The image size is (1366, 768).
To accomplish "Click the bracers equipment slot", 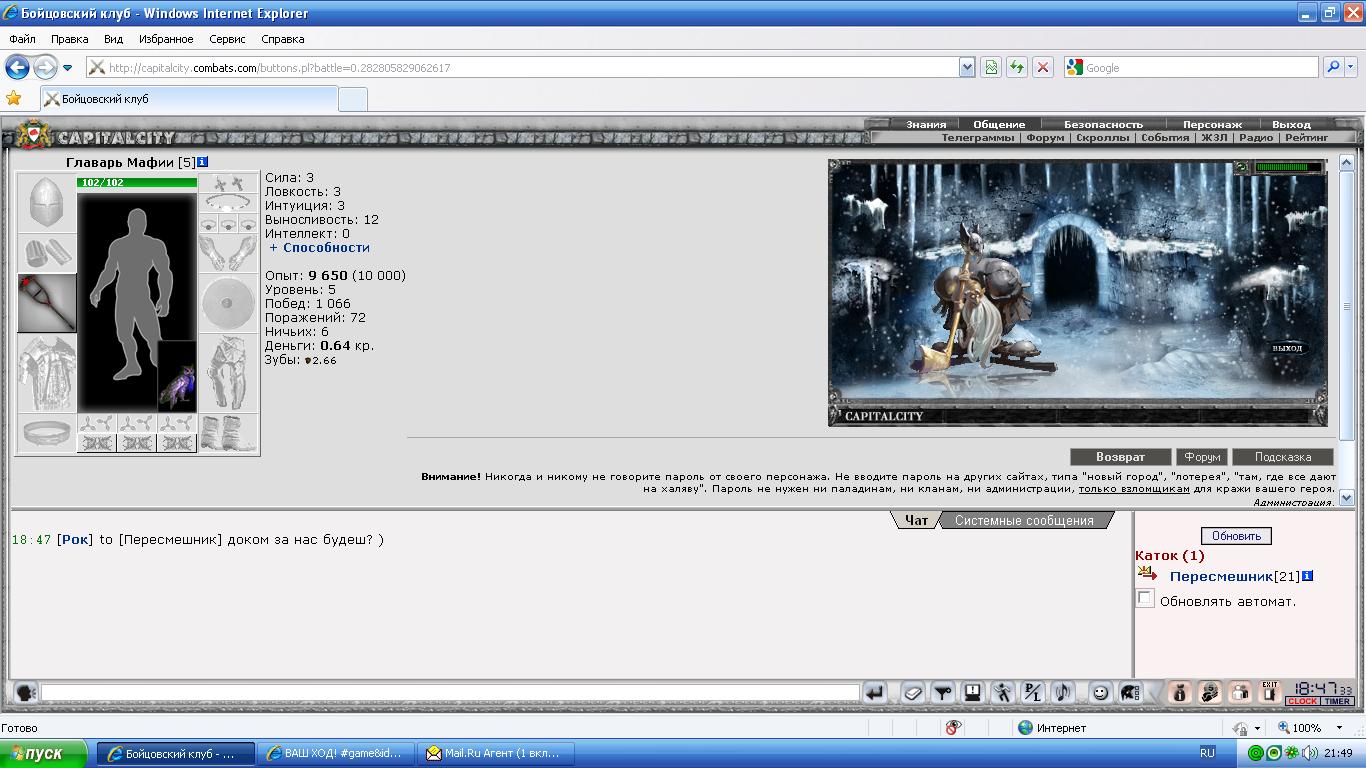I will (x=46, y=253).
